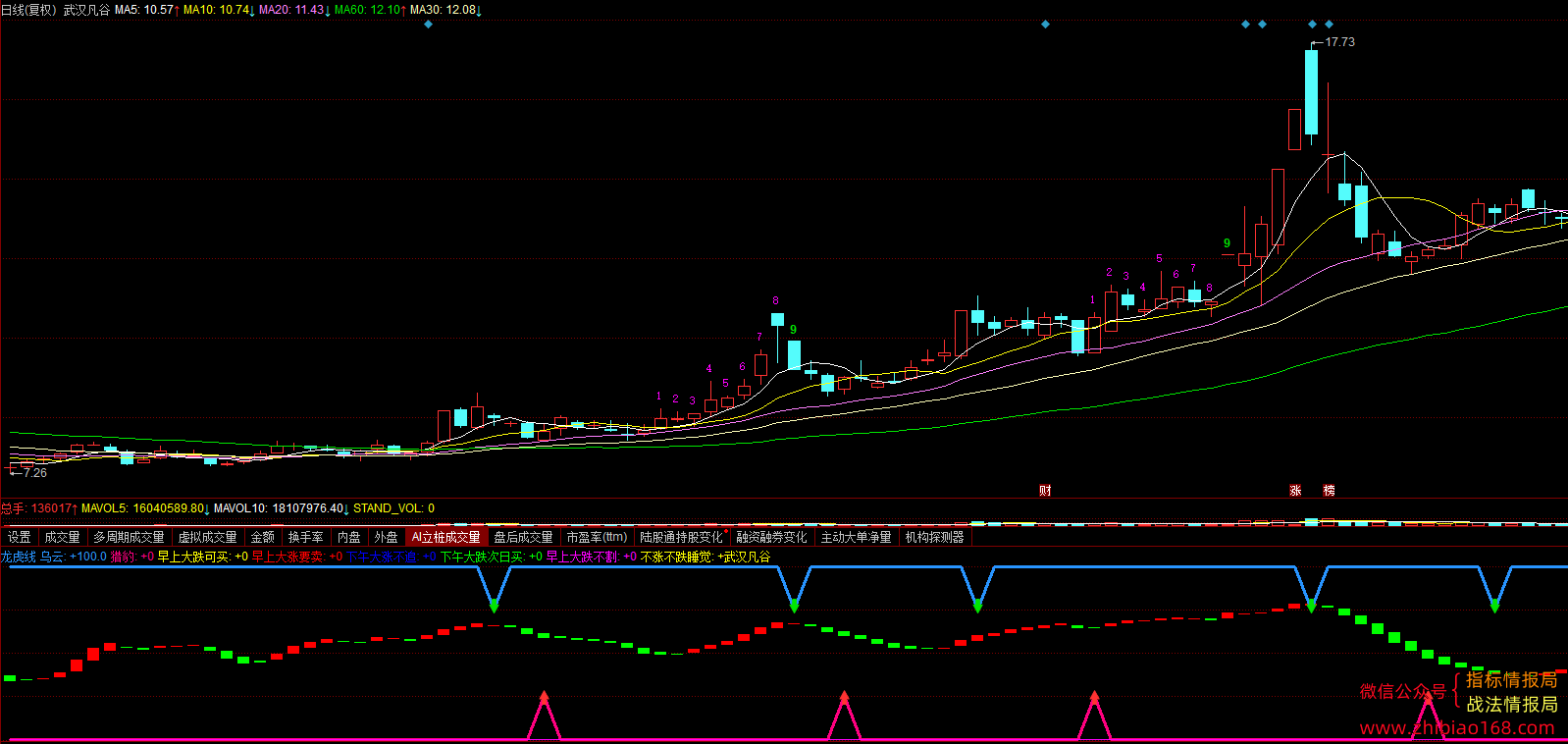This screenshot has width=1568, height=744.
Task: Open the 融资融券变化 tab
Action: [771, 537]
